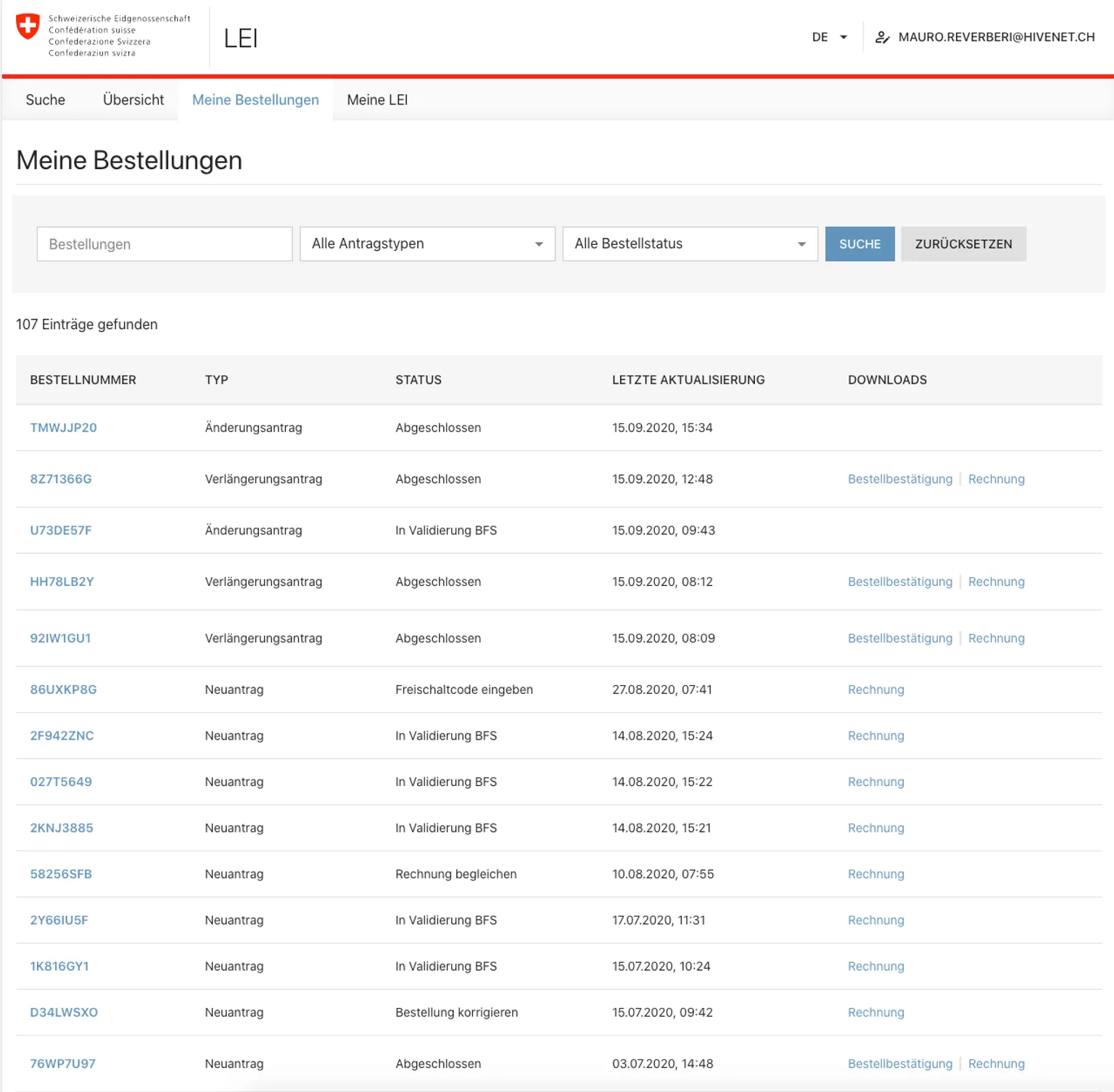Download Bestellbestätigung for order 76WP7U97

[899, 1064]
